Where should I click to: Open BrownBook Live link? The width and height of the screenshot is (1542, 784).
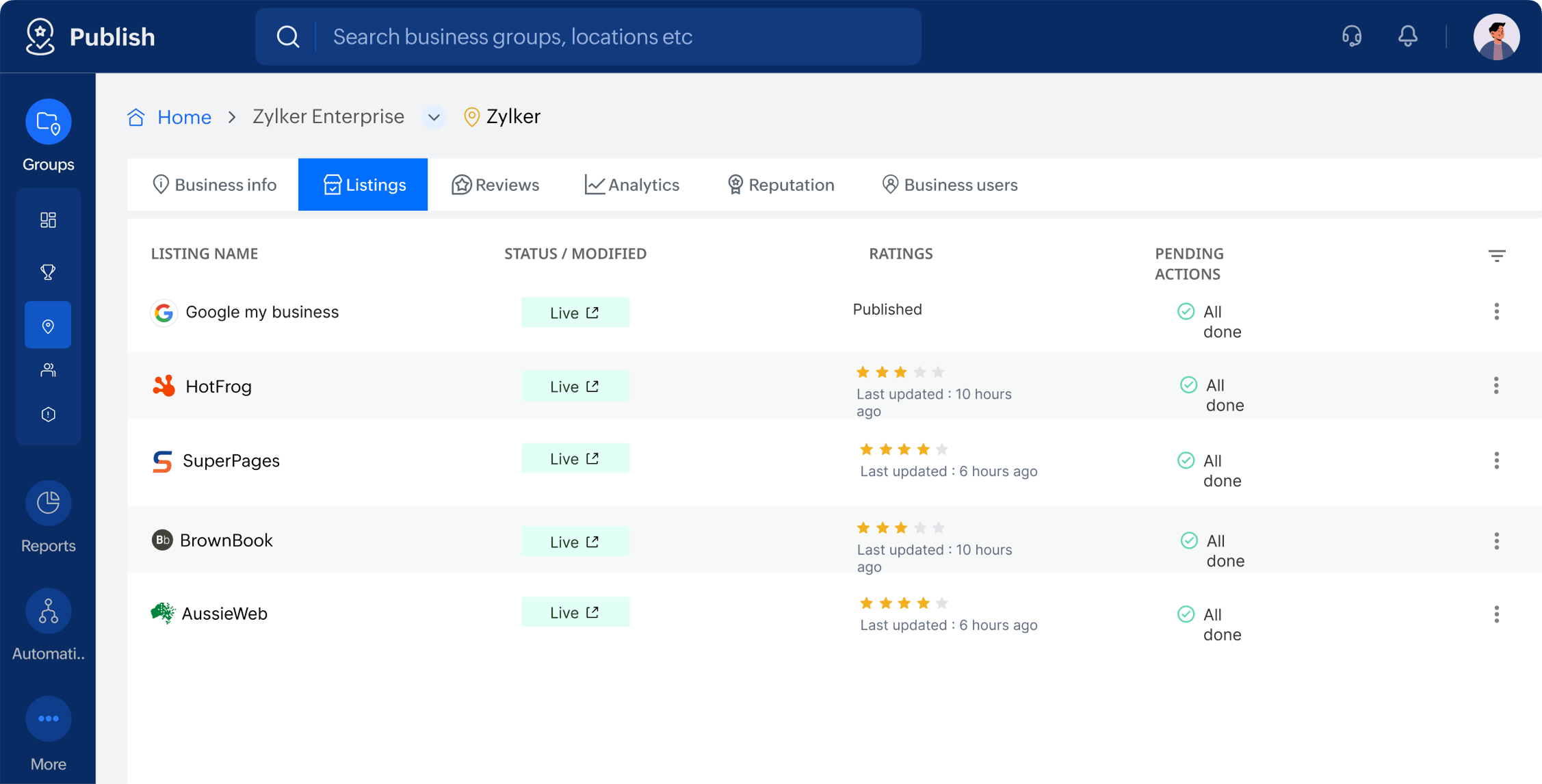[575, 542]
